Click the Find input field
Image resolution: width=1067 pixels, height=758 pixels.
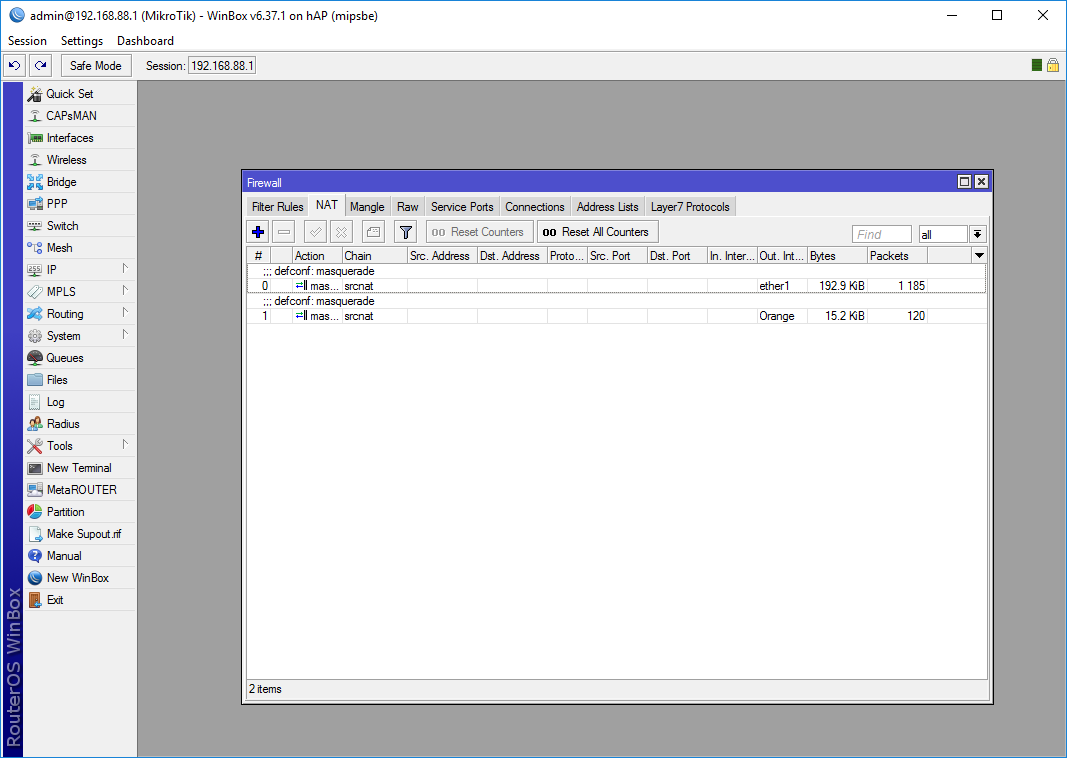(882, 234)
